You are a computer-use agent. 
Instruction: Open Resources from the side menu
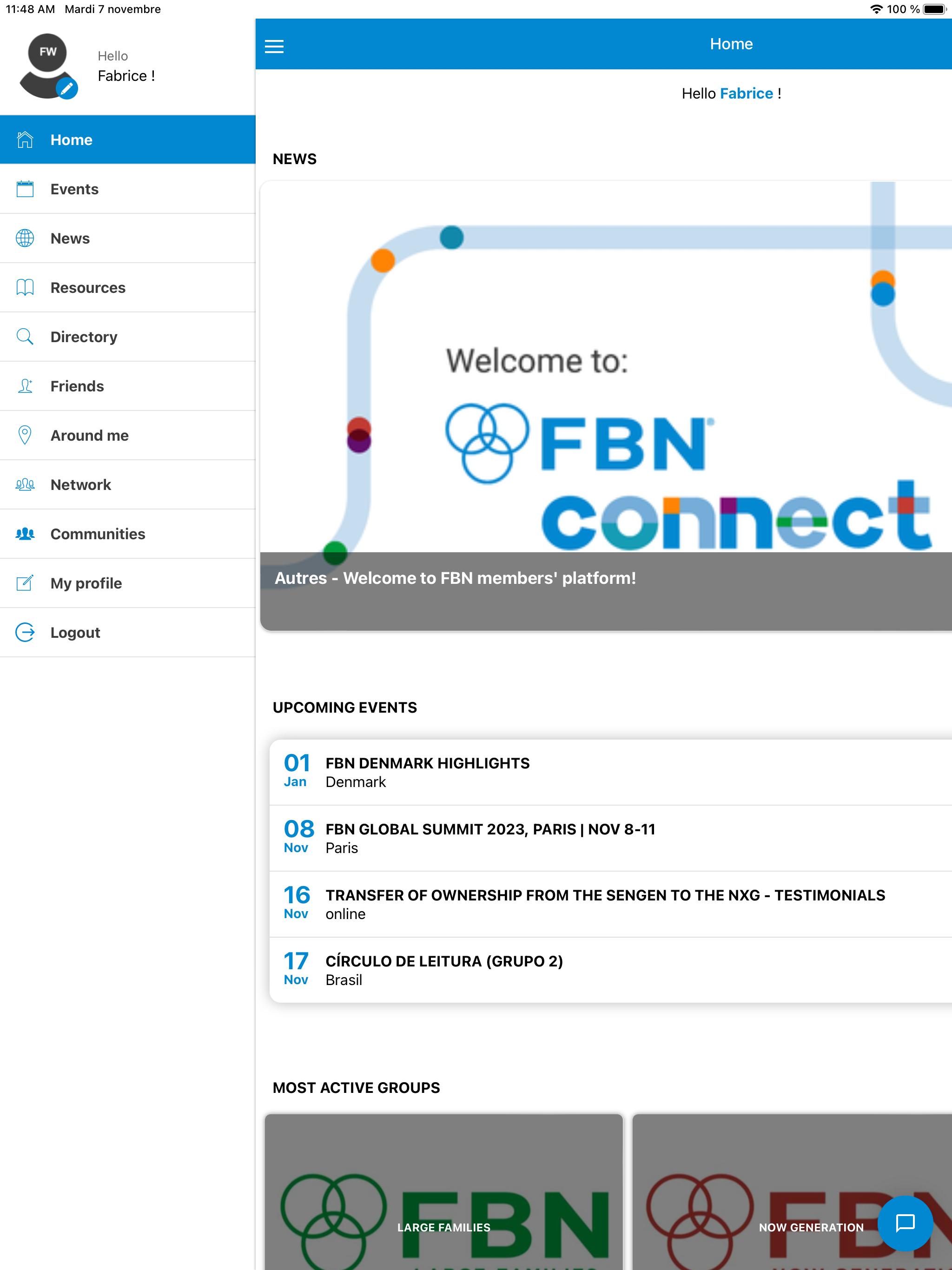pyautogui.click(x=127, y=288)
